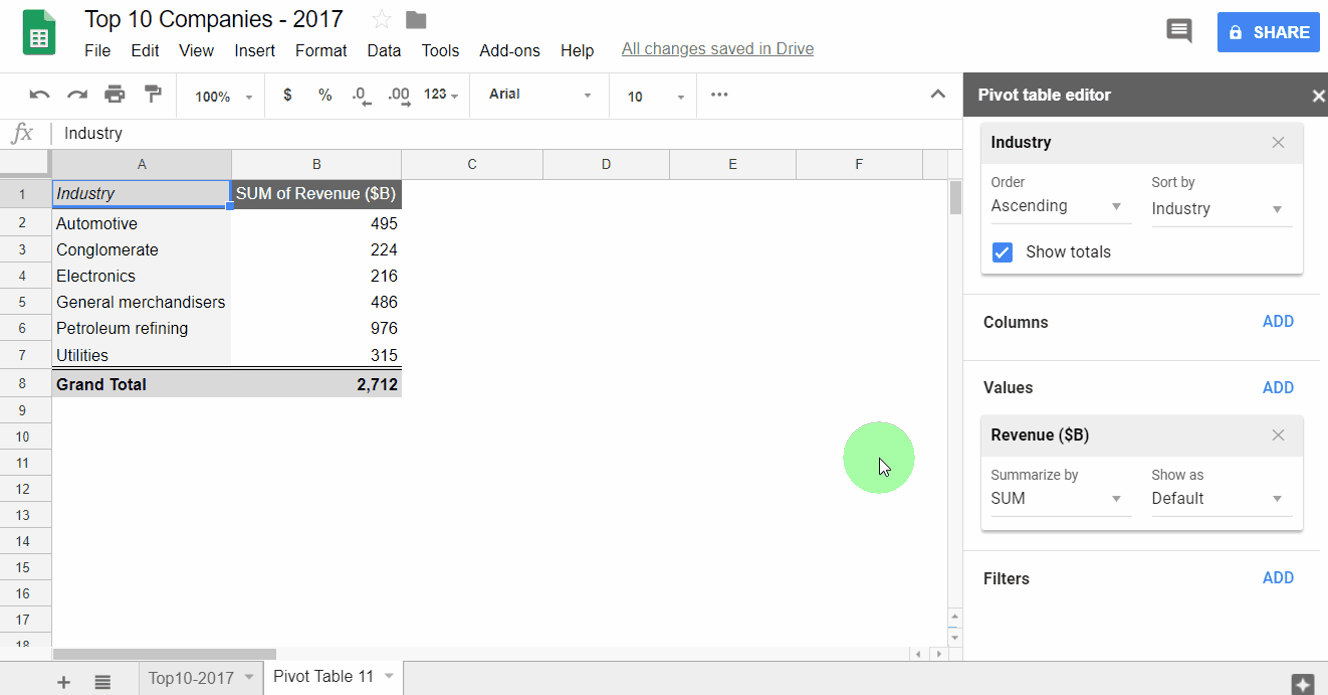Select the General merchandisers cell
Screen dimensions: 1328x695
tap(141, 302)
